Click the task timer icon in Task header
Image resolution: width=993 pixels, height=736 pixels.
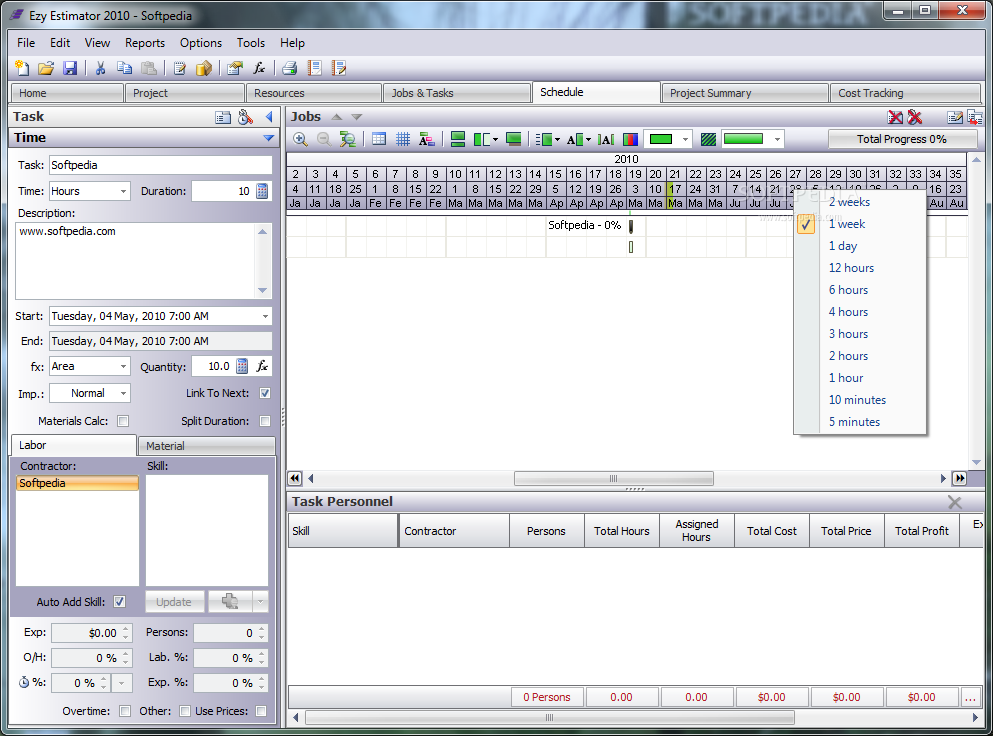(246, 117)
